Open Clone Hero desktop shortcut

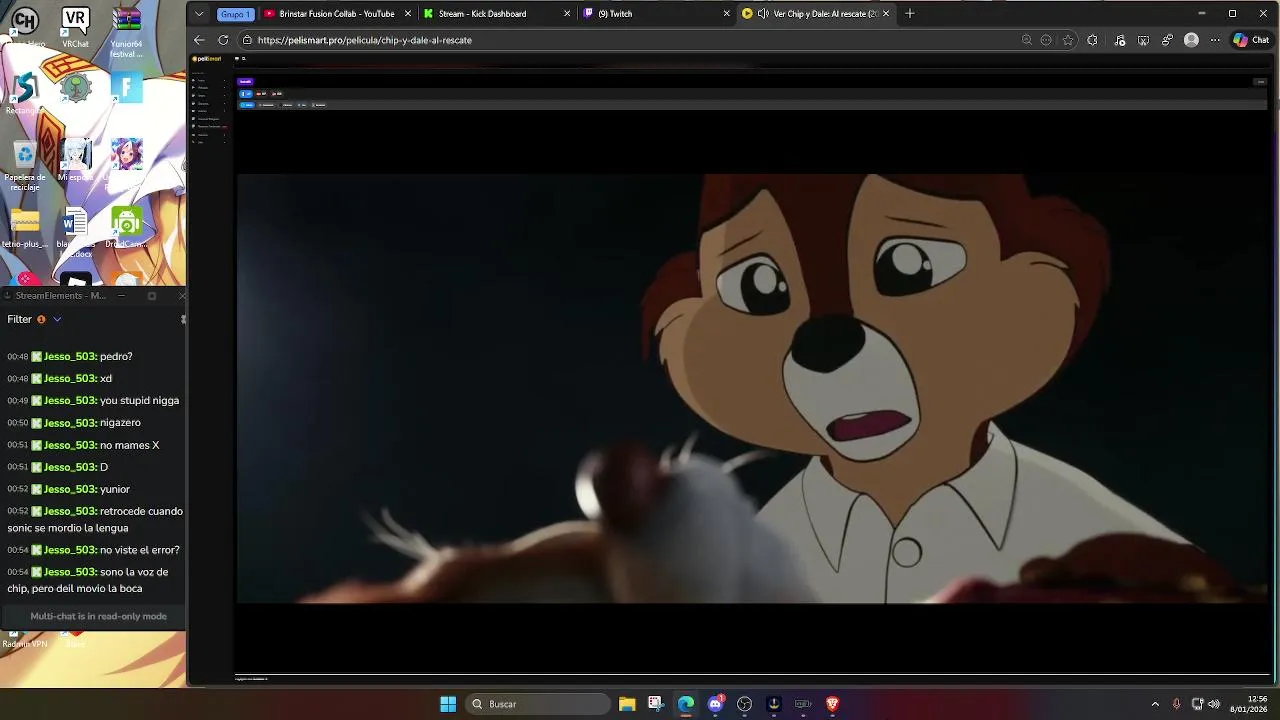click(24, 25)
